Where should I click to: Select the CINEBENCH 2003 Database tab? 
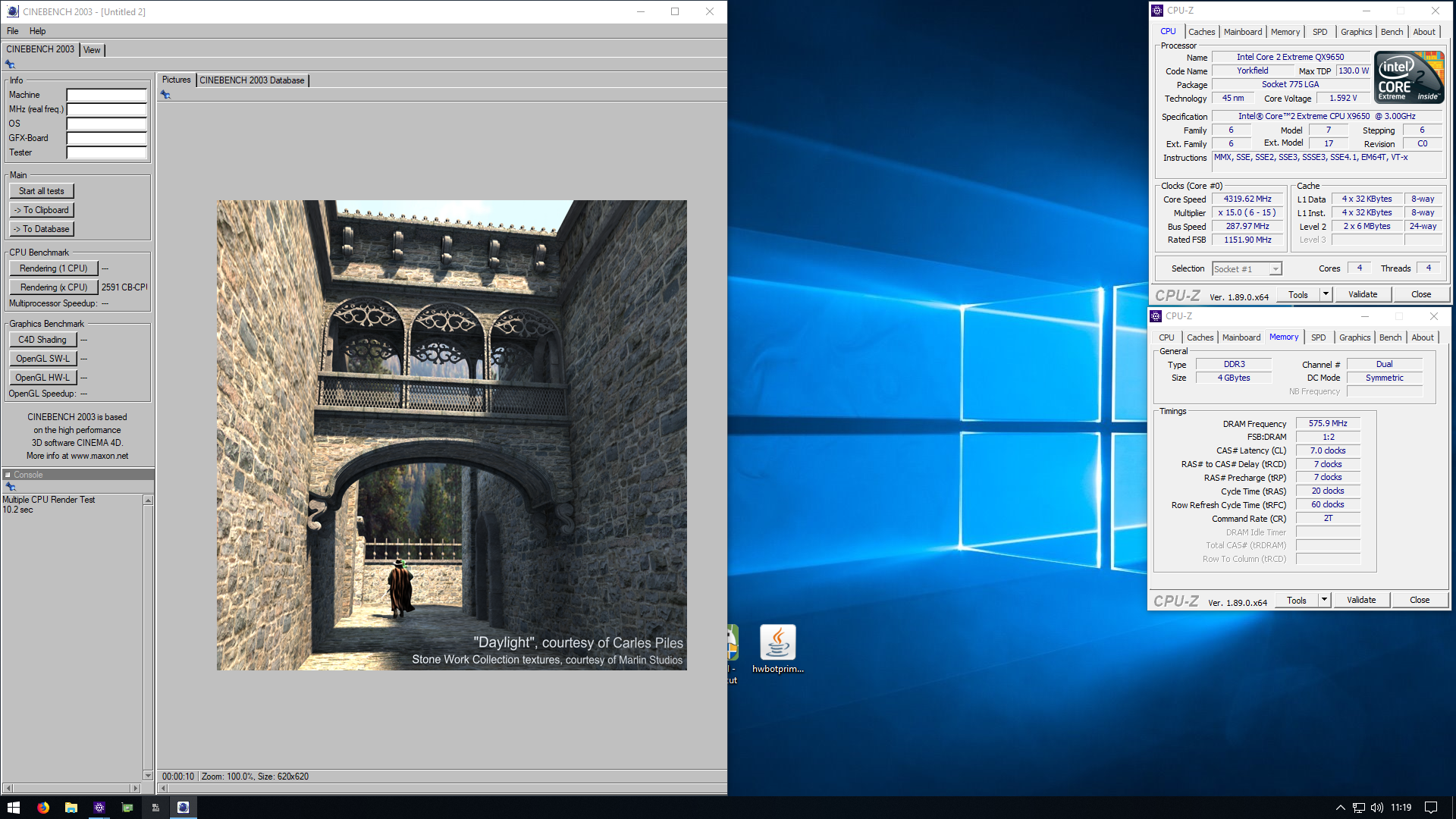tap(252, 80)
